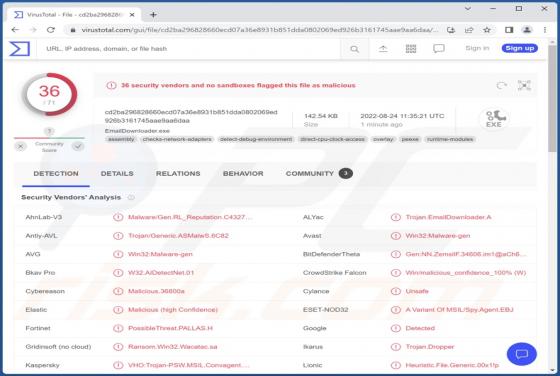
Task: Click the info icon beside Security Vendors' Analysis
Action: click(131, 197)
